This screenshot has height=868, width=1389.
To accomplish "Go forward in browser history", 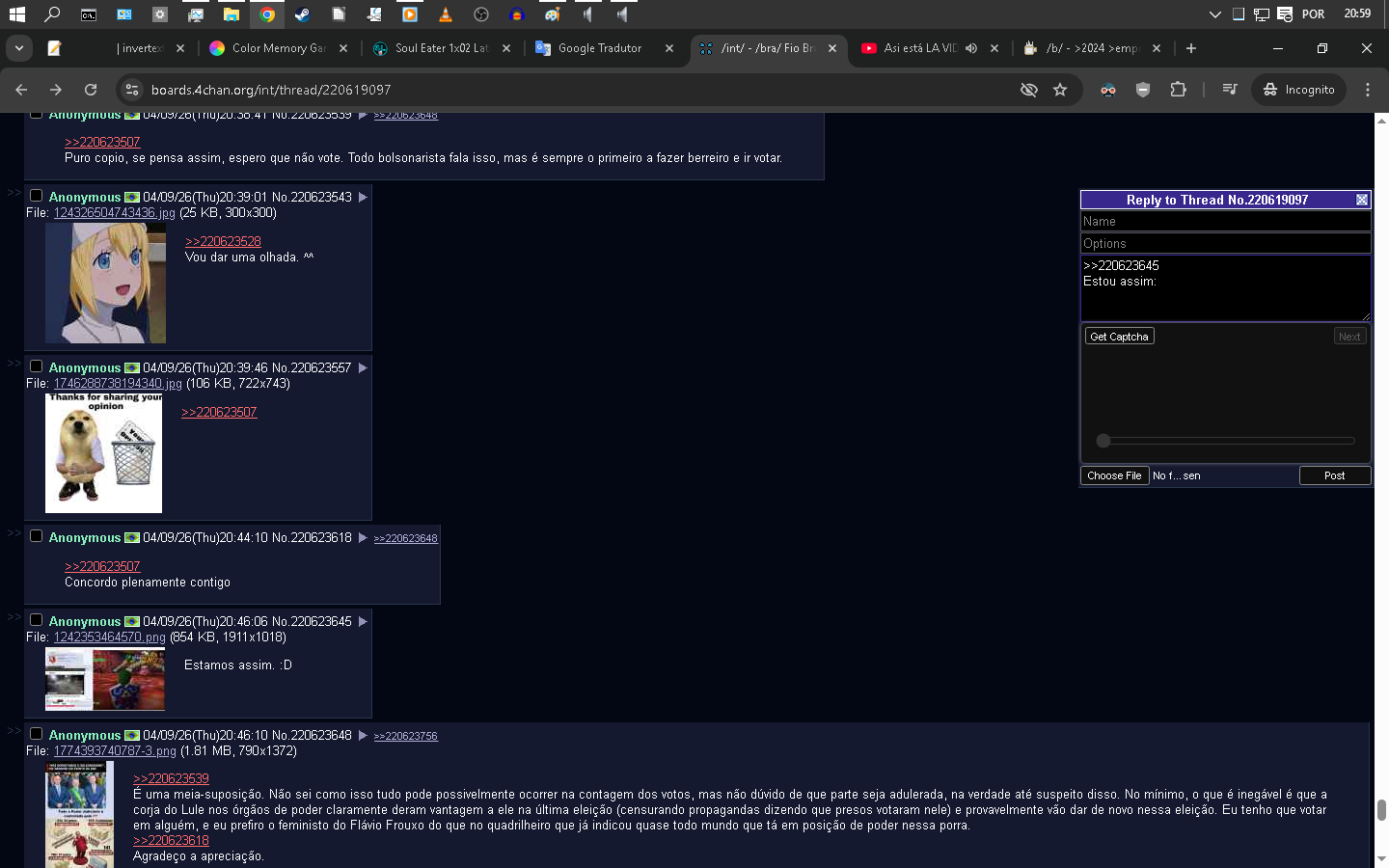I will click(56, 90).
